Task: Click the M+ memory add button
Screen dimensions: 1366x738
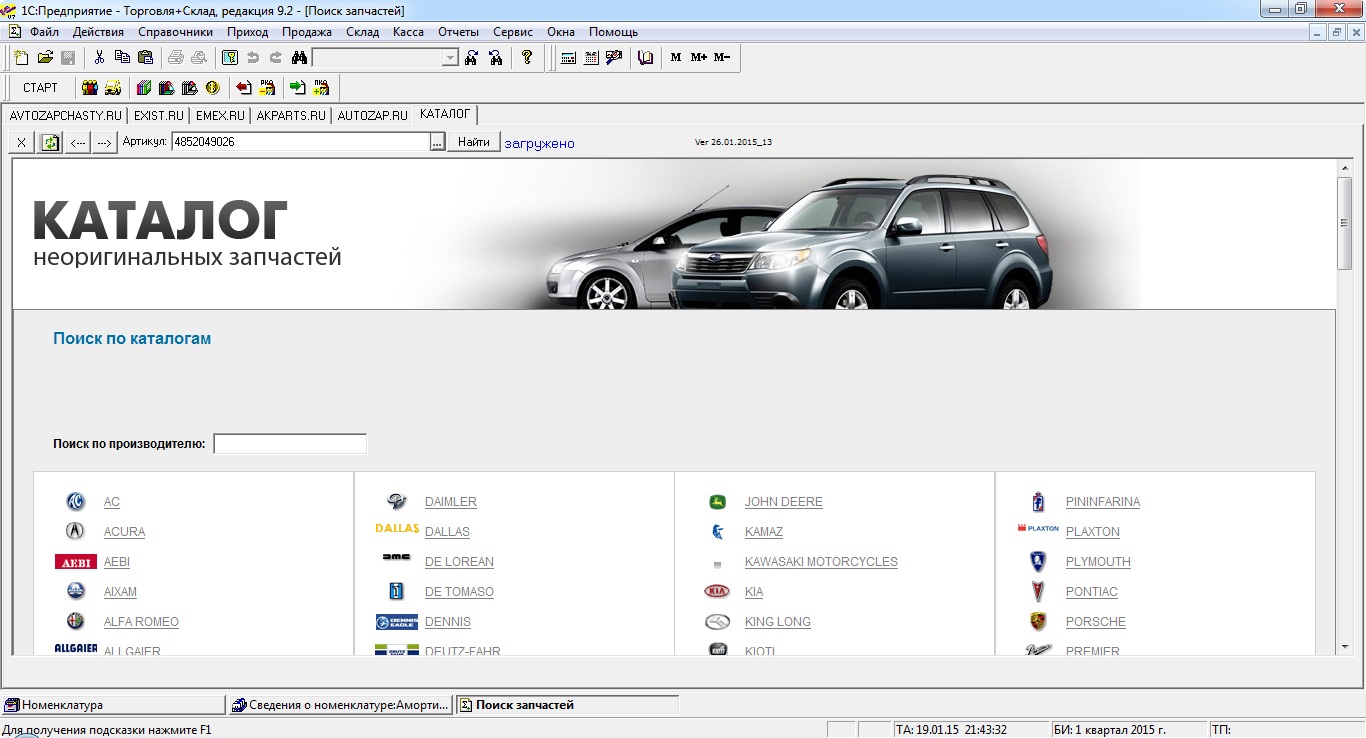Action: tap(699, 58)
